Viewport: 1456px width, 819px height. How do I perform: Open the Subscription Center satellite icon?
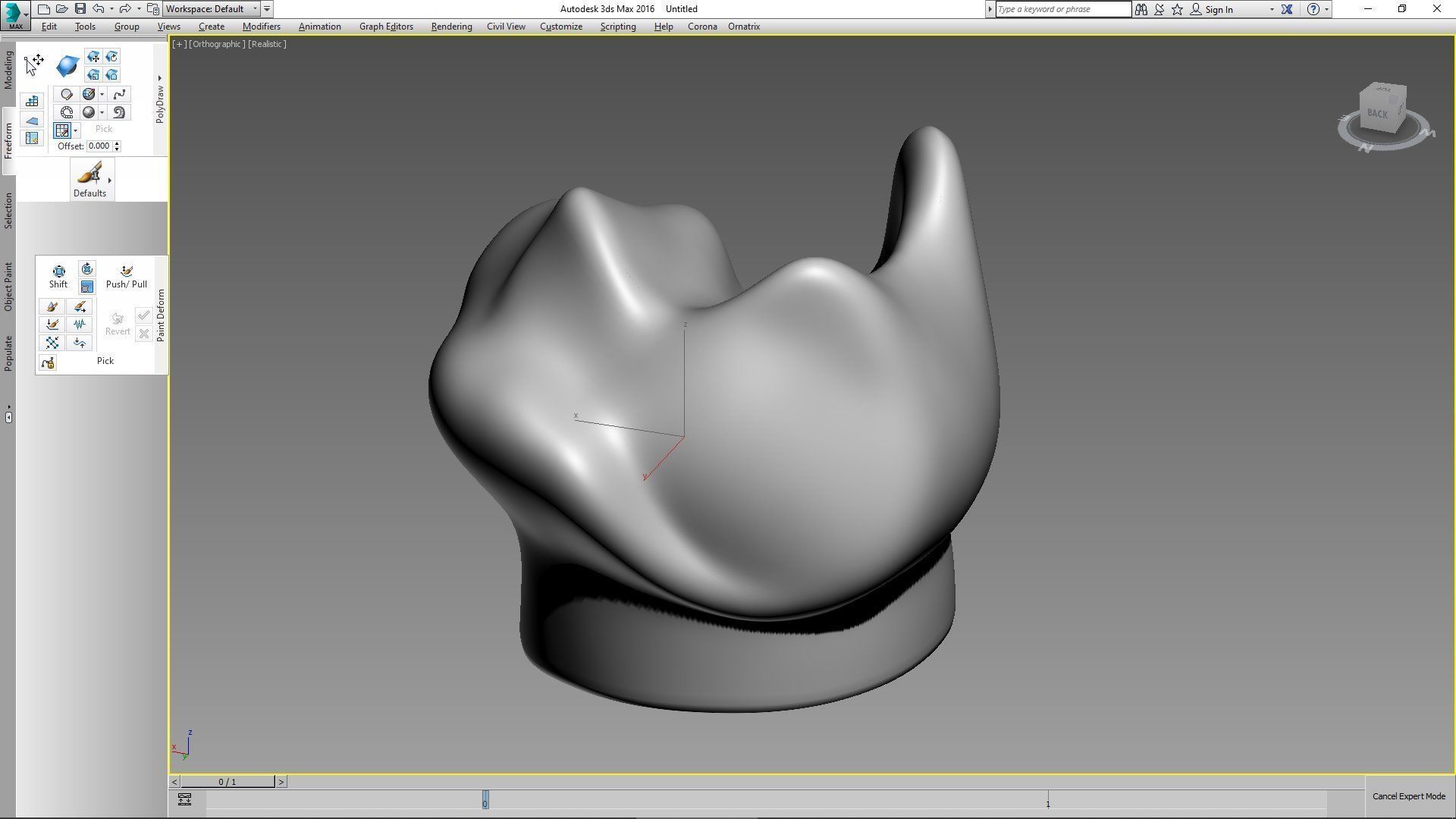pyautogui.click(x=1159, y=9)
